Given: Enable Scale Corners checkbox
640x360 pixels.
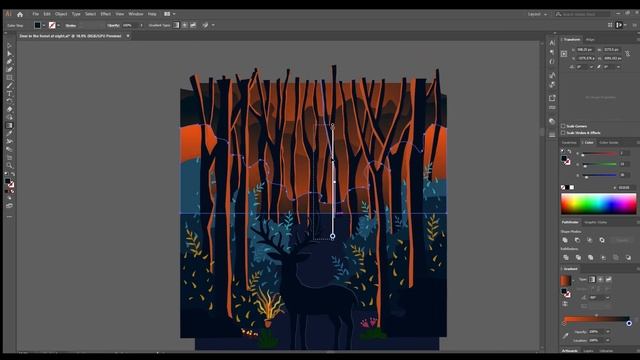Looking at the screenshot, I should [563, 126].
